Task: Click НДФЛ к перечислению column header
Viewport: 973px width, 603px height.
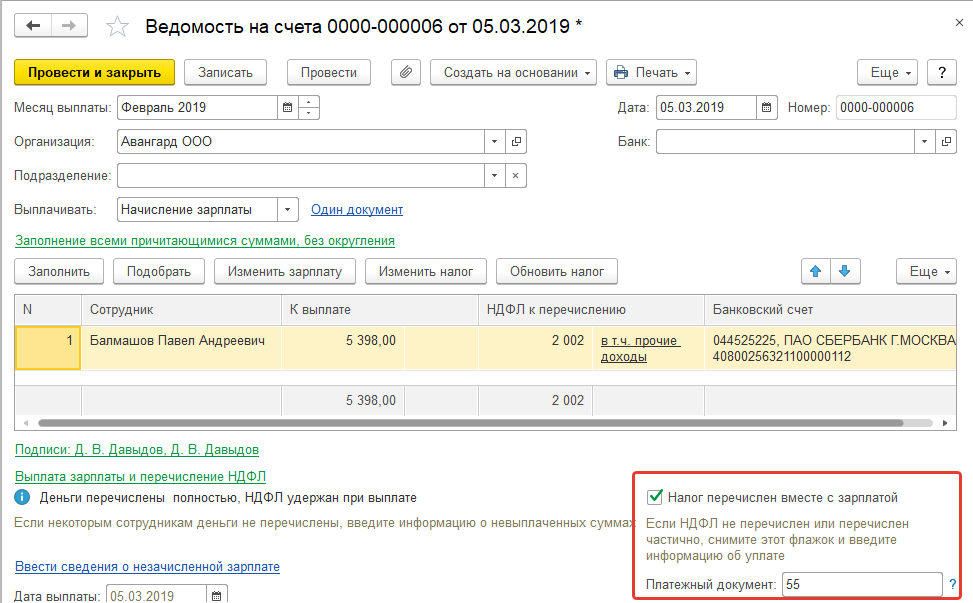Action: pyautogui.click(x=591, y=310)
